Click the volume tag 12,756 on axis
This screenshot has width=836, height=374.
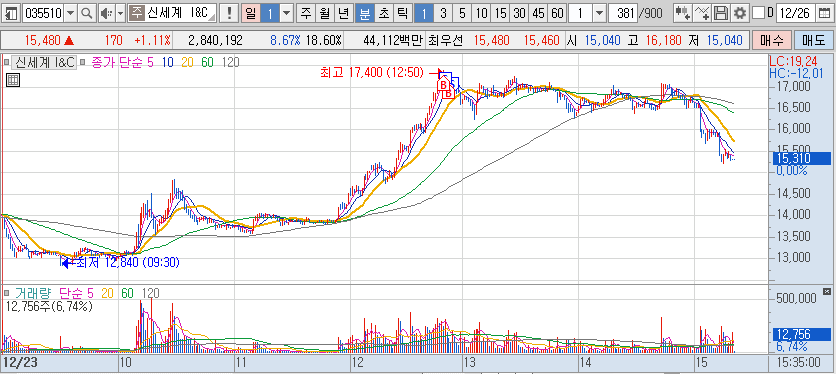tap(801, 335)
